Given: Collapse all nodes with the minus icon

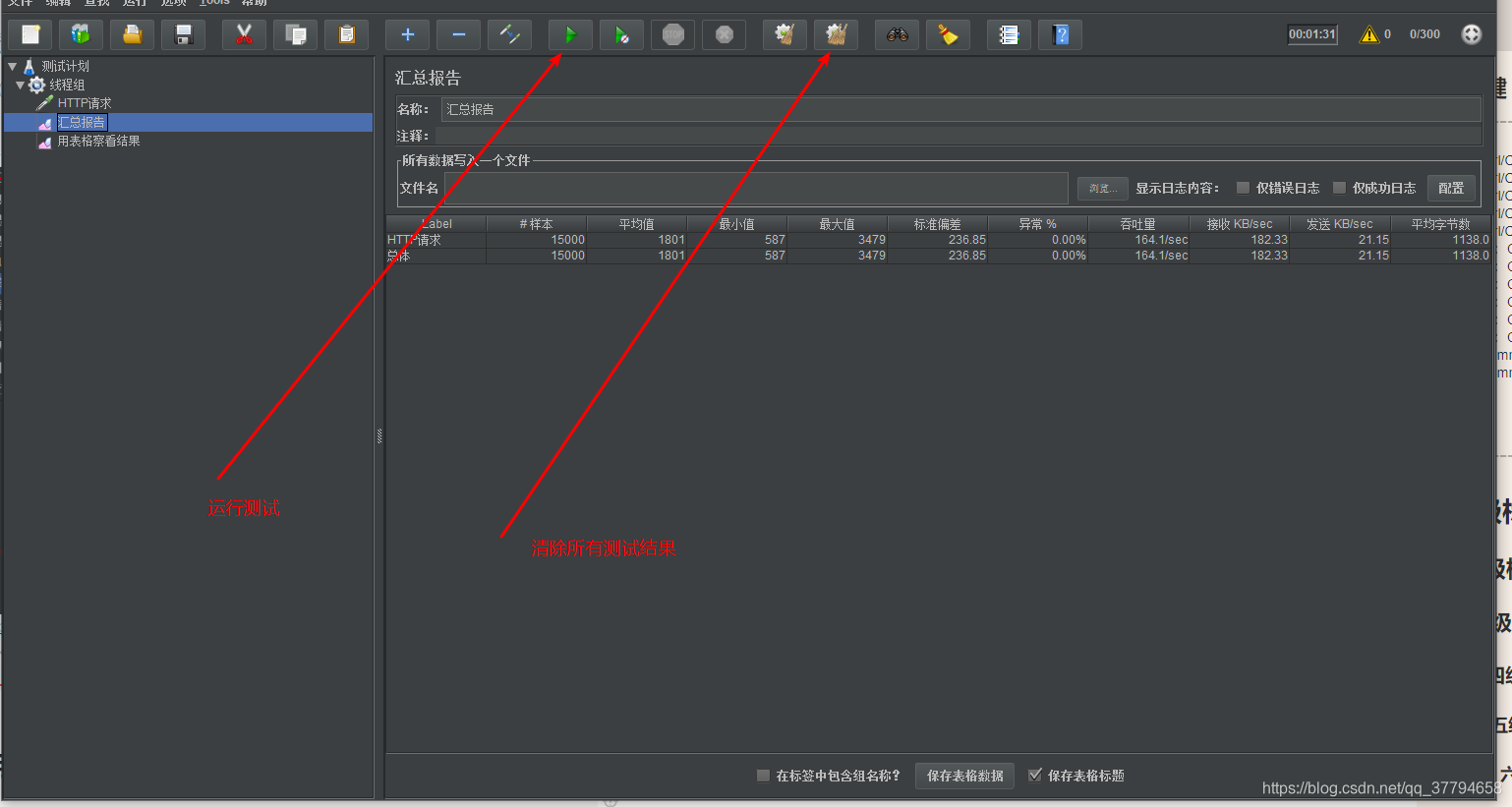Looking at the screenshot, I should click(459, 35).
